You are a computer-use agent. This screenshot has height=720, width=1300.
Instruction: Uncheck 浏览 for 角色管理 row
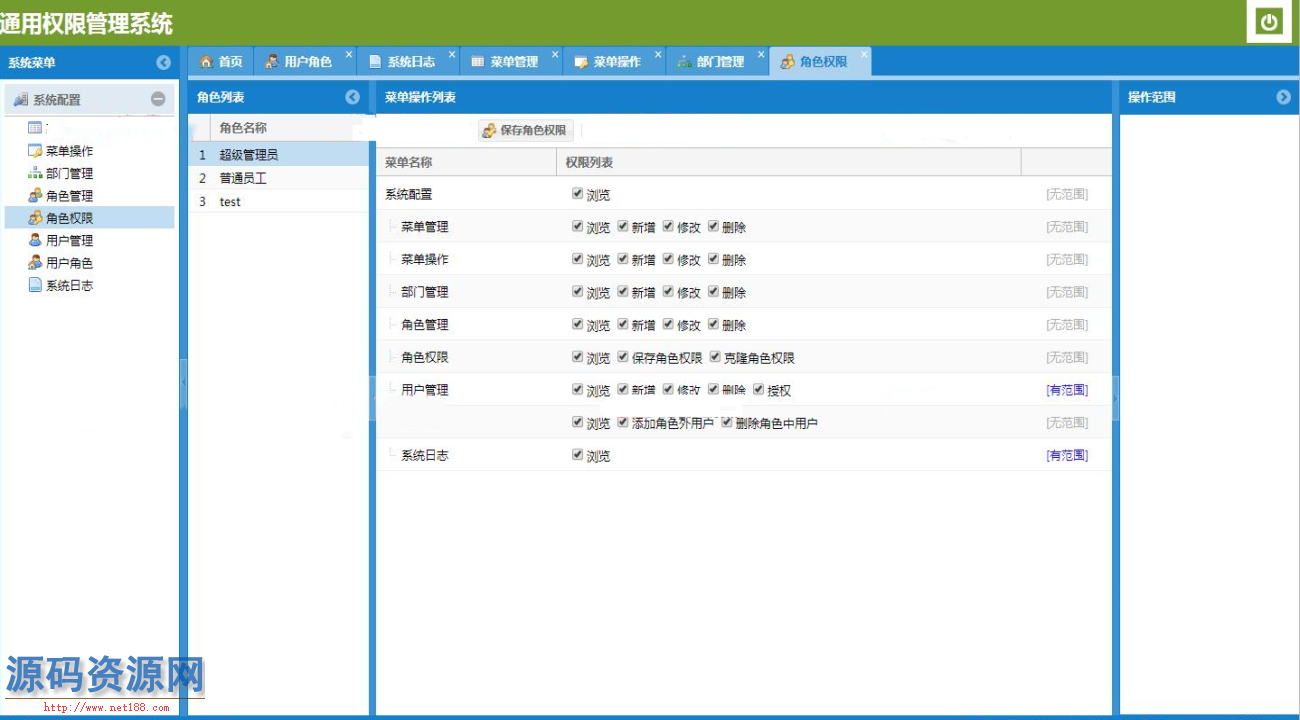577,324
